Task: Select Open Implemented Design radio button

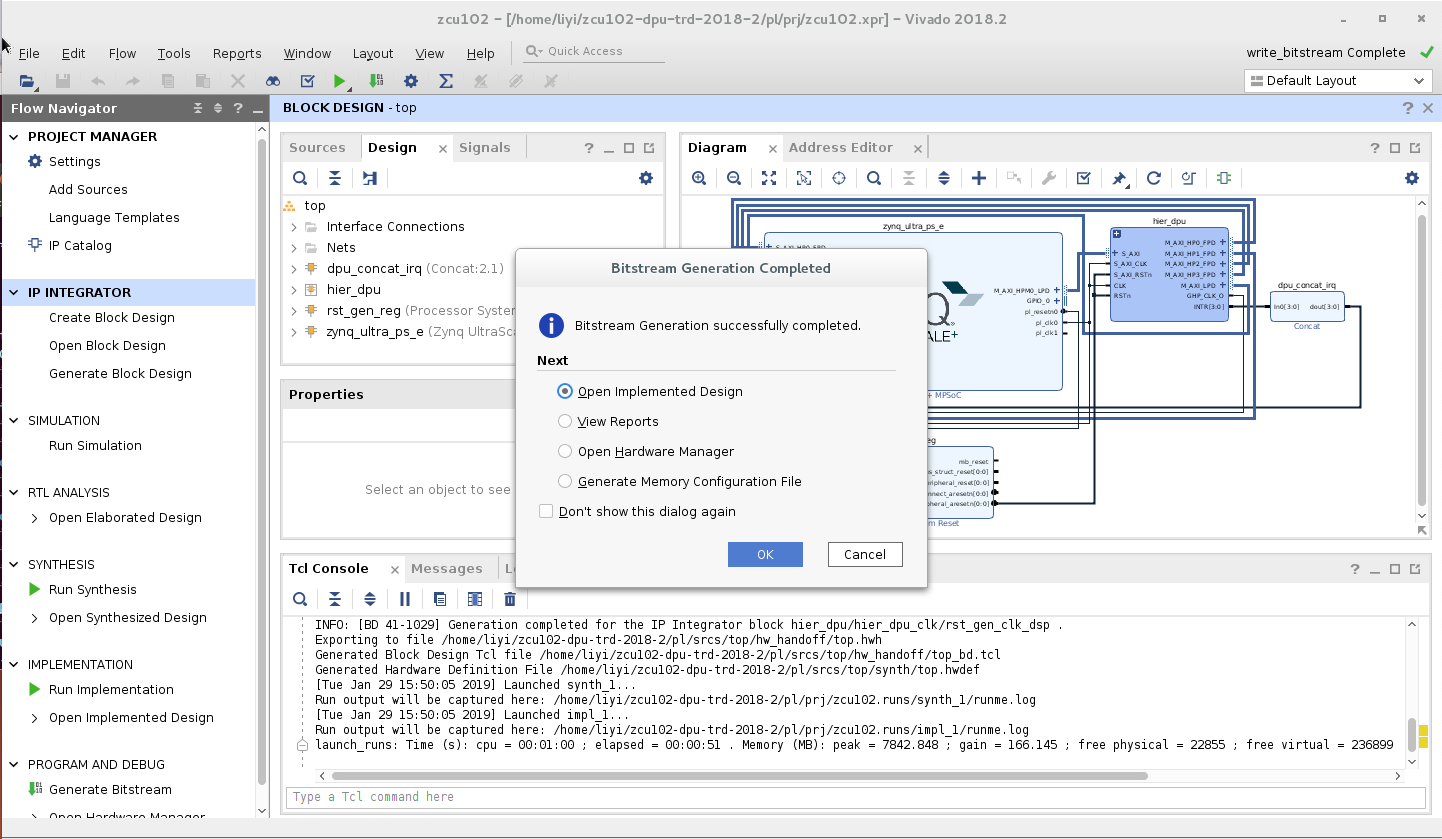Action: coord(565,391)
